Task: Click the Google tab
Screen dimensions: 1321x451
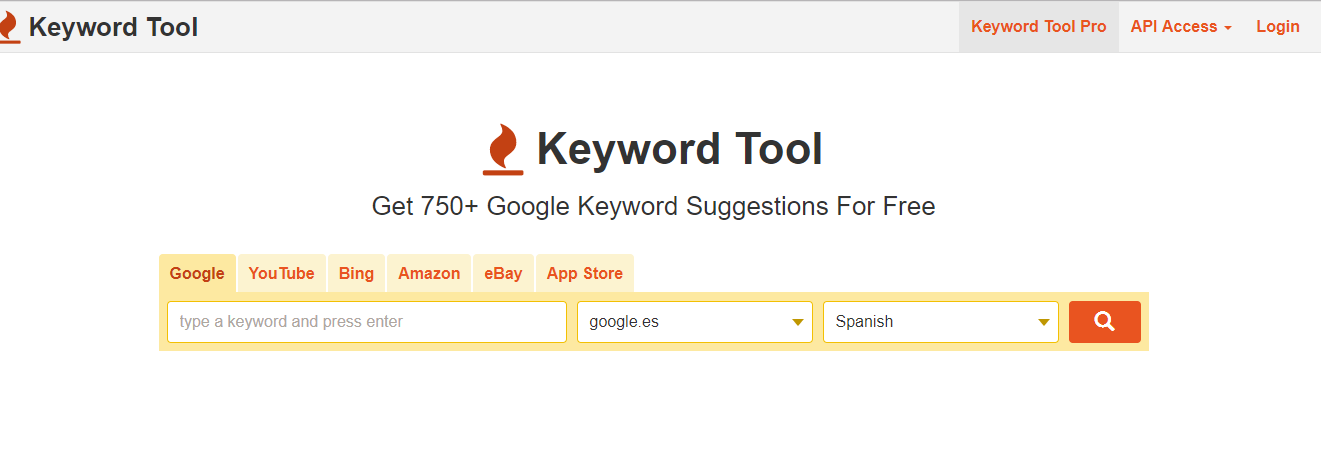Action: coord(197,273)
